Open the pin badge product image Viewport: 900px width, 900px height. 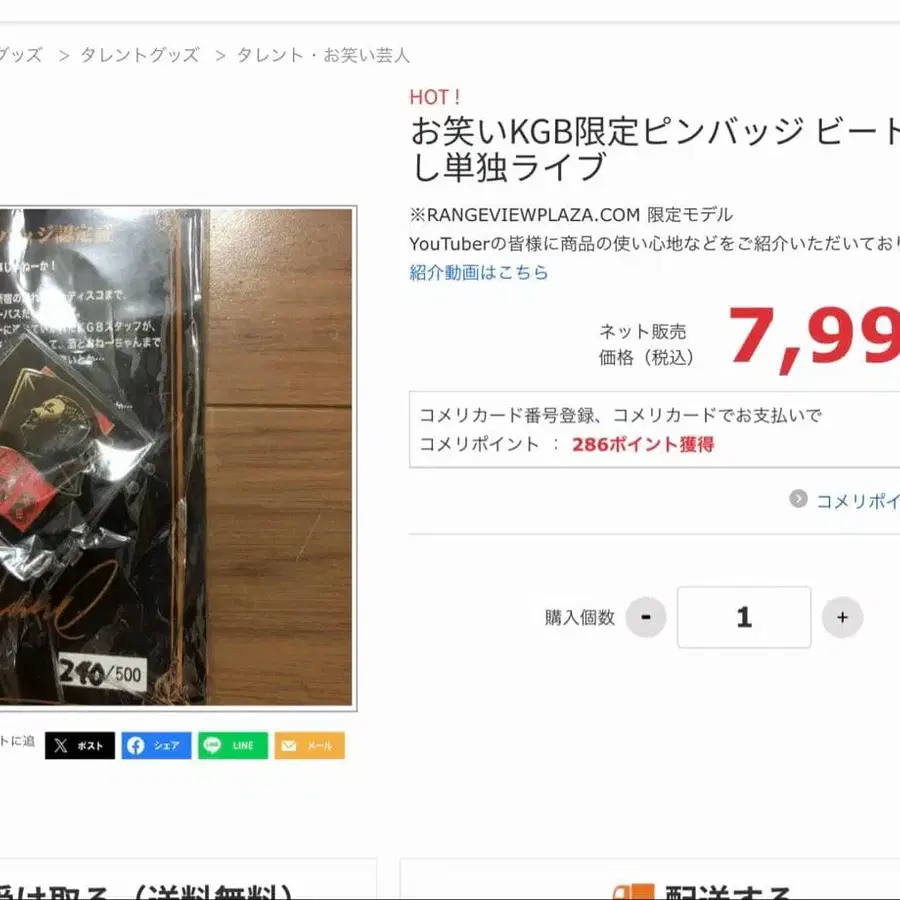[x=176, y=457]
